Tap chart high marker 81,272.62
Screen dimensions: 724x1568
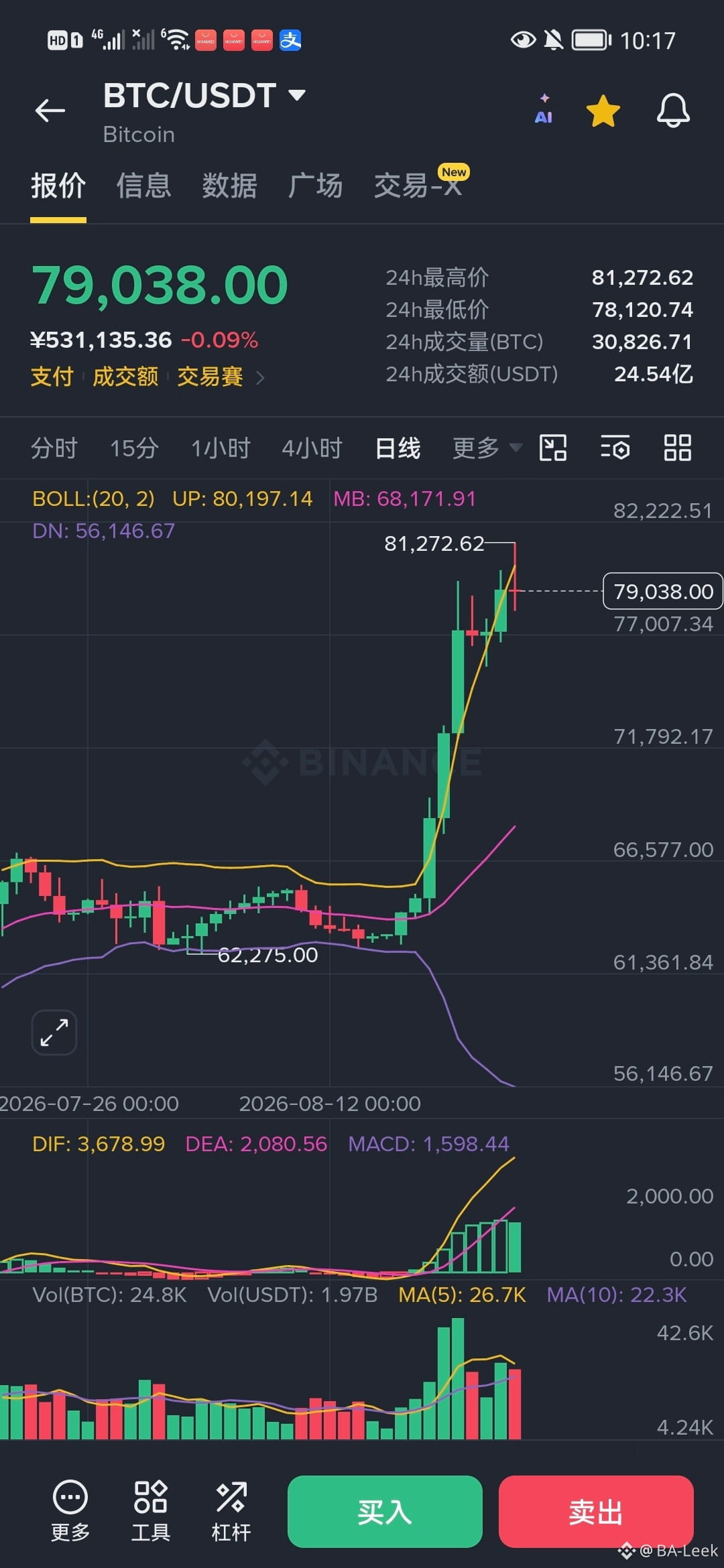[434, 543]
